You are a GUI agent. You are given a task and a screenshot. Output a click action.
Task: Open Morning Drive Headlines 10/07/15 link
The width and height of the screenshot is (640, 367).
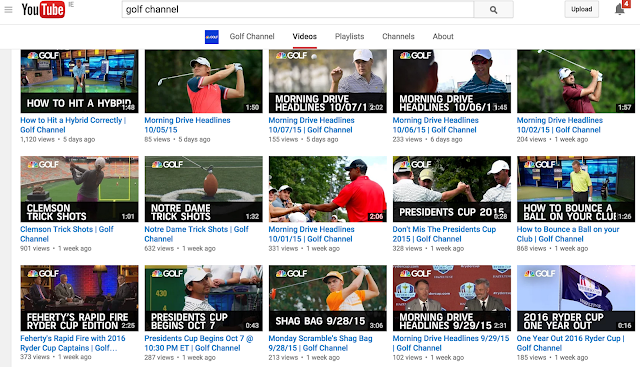(x=311, y=125)
